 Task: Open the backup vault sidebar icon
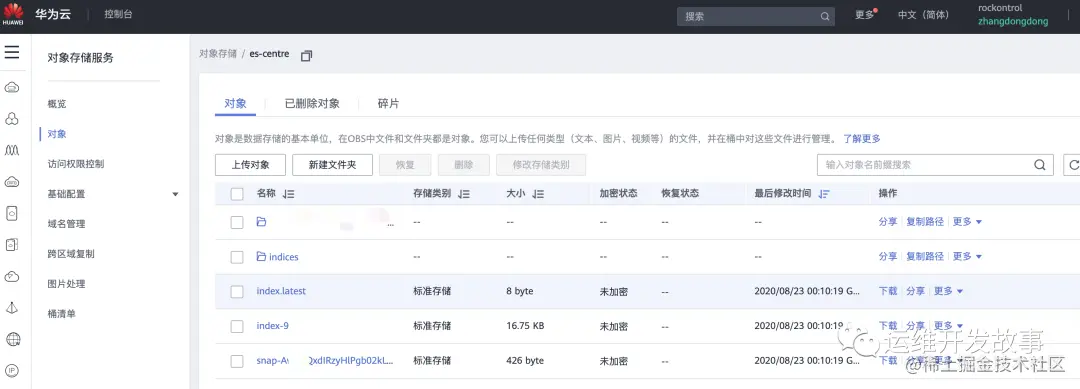pyautogui.click(x=12, y=244)
